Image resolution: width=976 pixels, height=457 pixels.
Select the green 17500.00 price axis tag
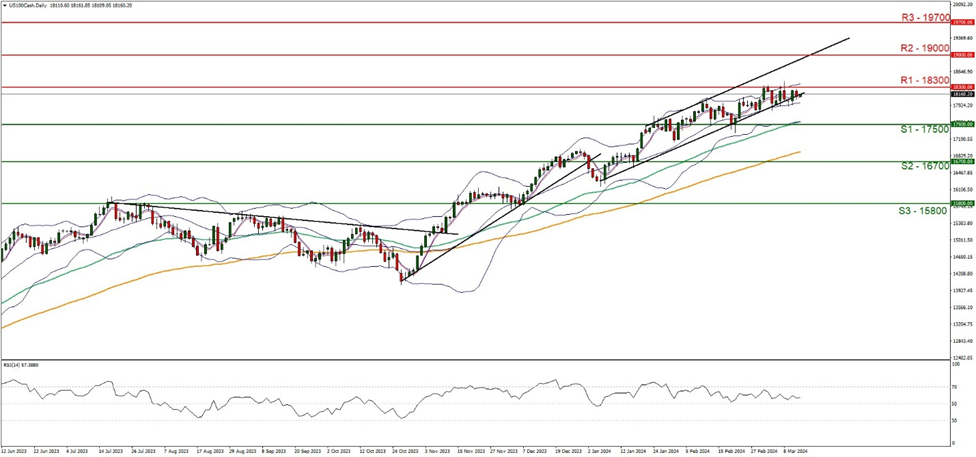959,125
